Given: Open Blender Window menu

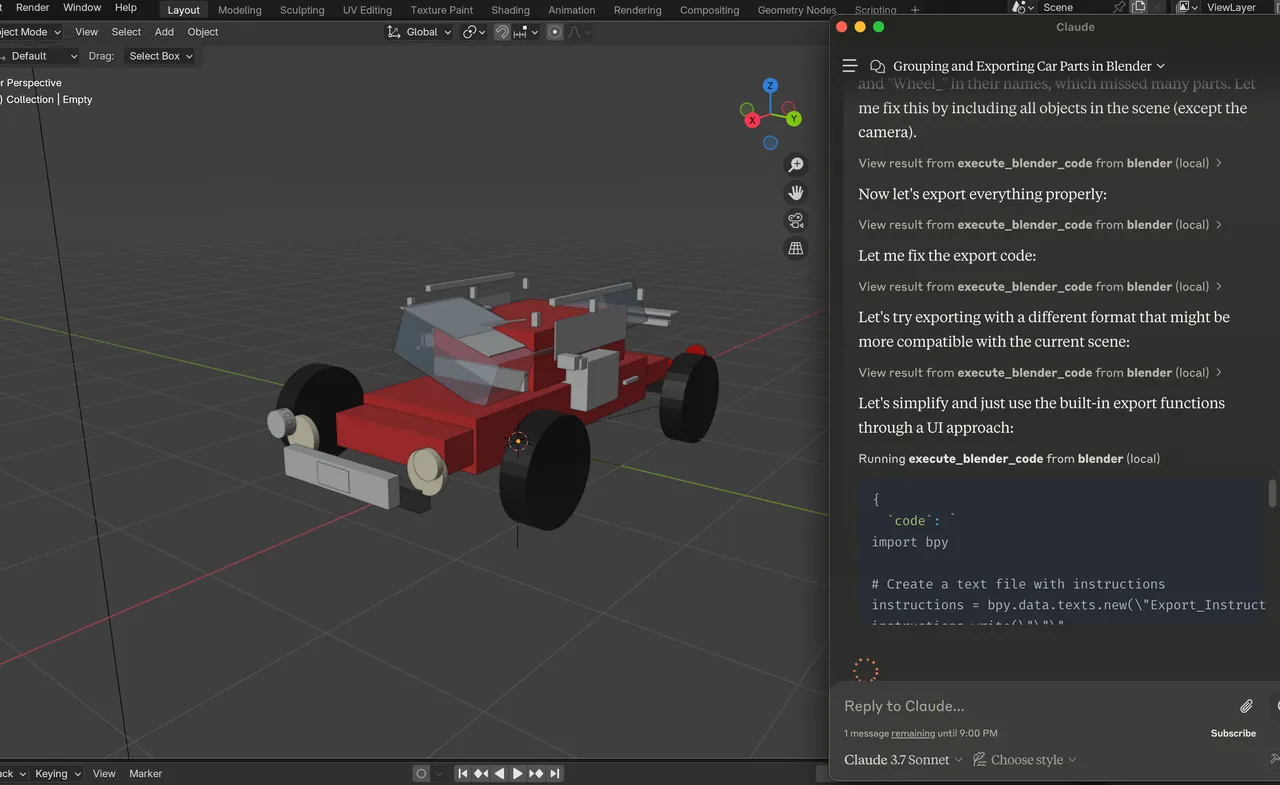Looking at the screenshot, I should point(82,7).
